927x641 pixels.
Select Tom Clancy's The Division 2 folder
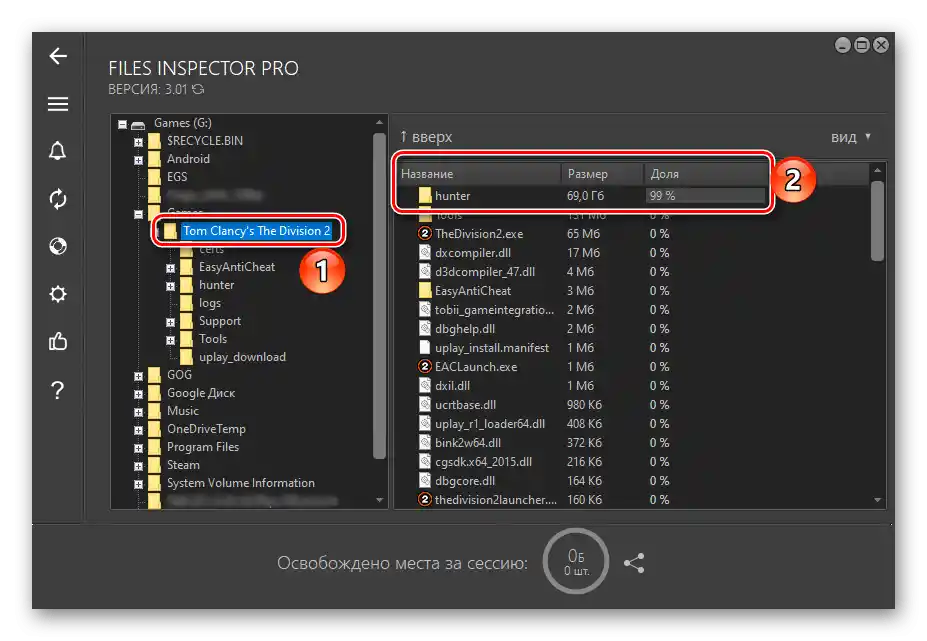(257, 231)
